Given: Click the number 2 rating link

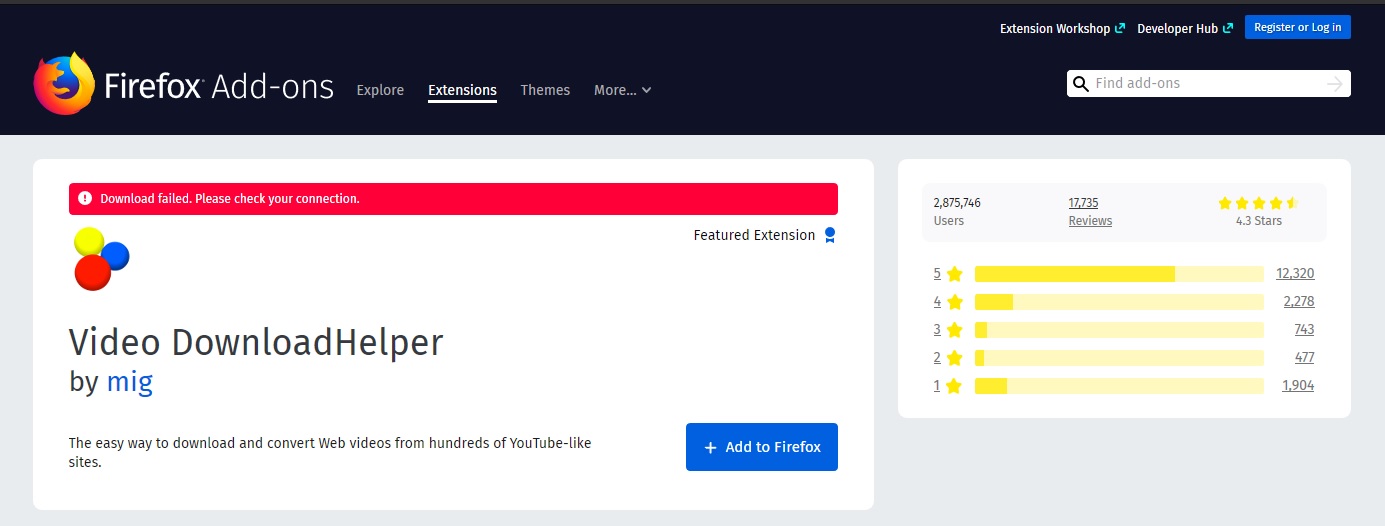Looking at the screenshot, I should coord(937,358).
